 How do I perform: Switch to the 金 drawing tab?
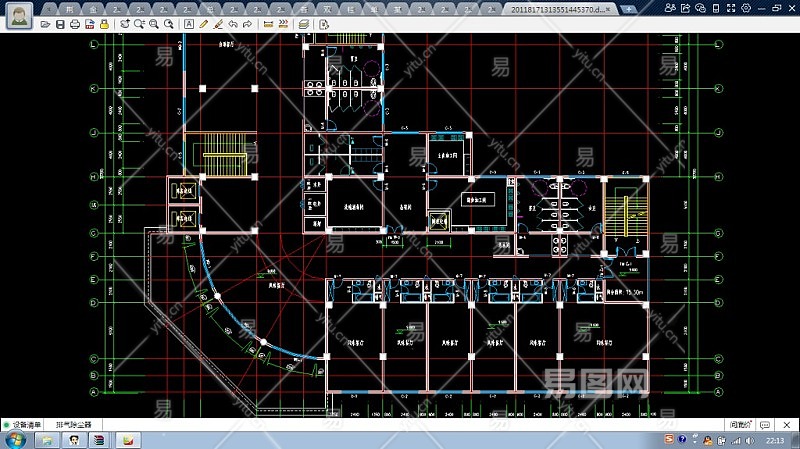point(93,9)
